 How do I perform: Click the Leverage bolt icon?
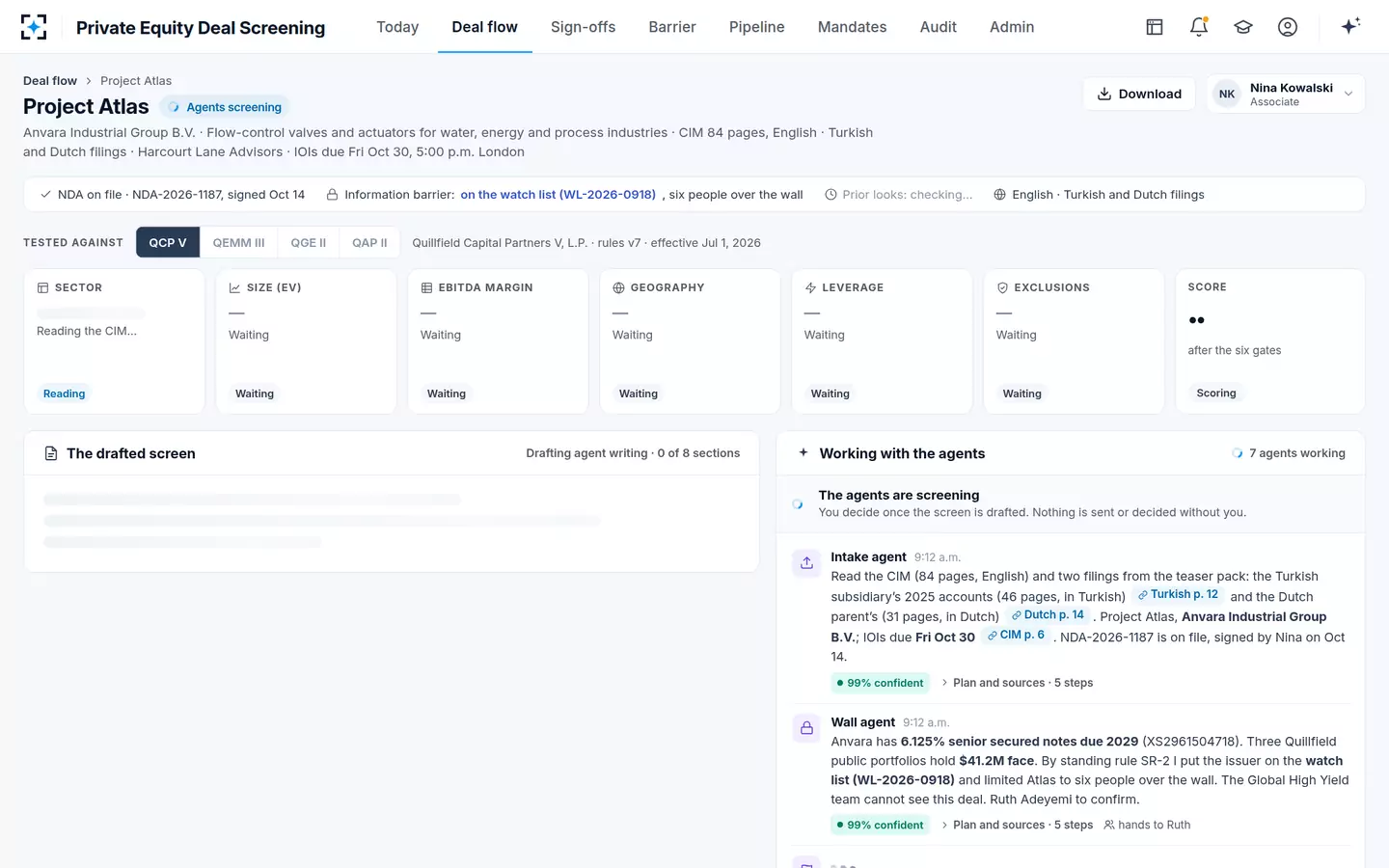tap(810, 287)
